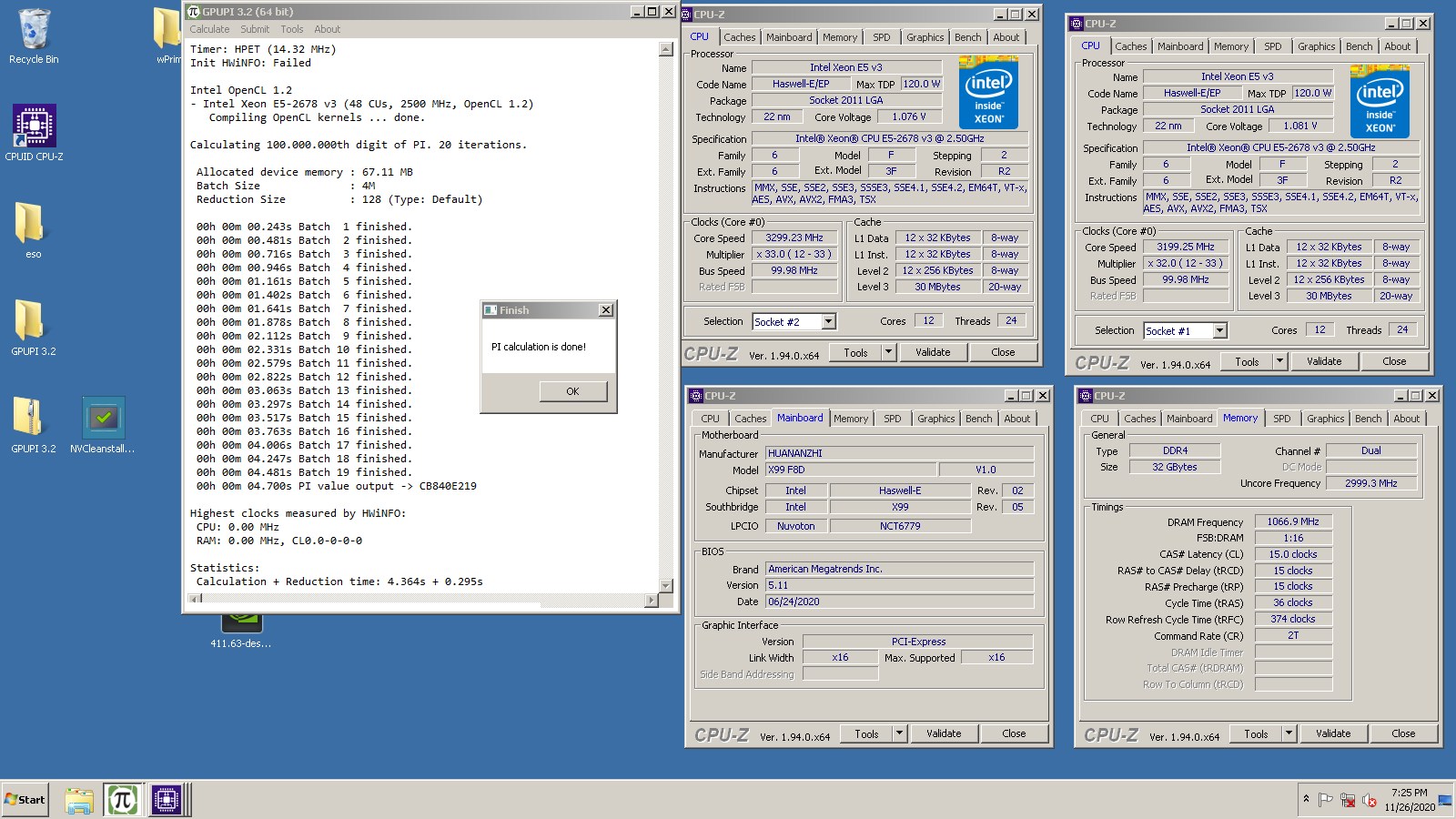Close the Finish dialog with X

click(606, 310)
